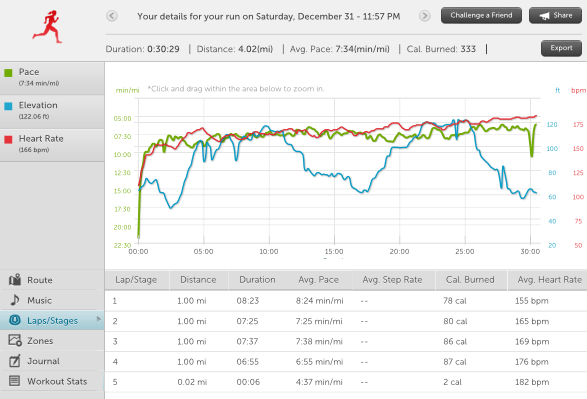The height and width of the screenshot is (399, 587).
Task: Click the Zones chart icon
Action: click(x=15, y=340)
